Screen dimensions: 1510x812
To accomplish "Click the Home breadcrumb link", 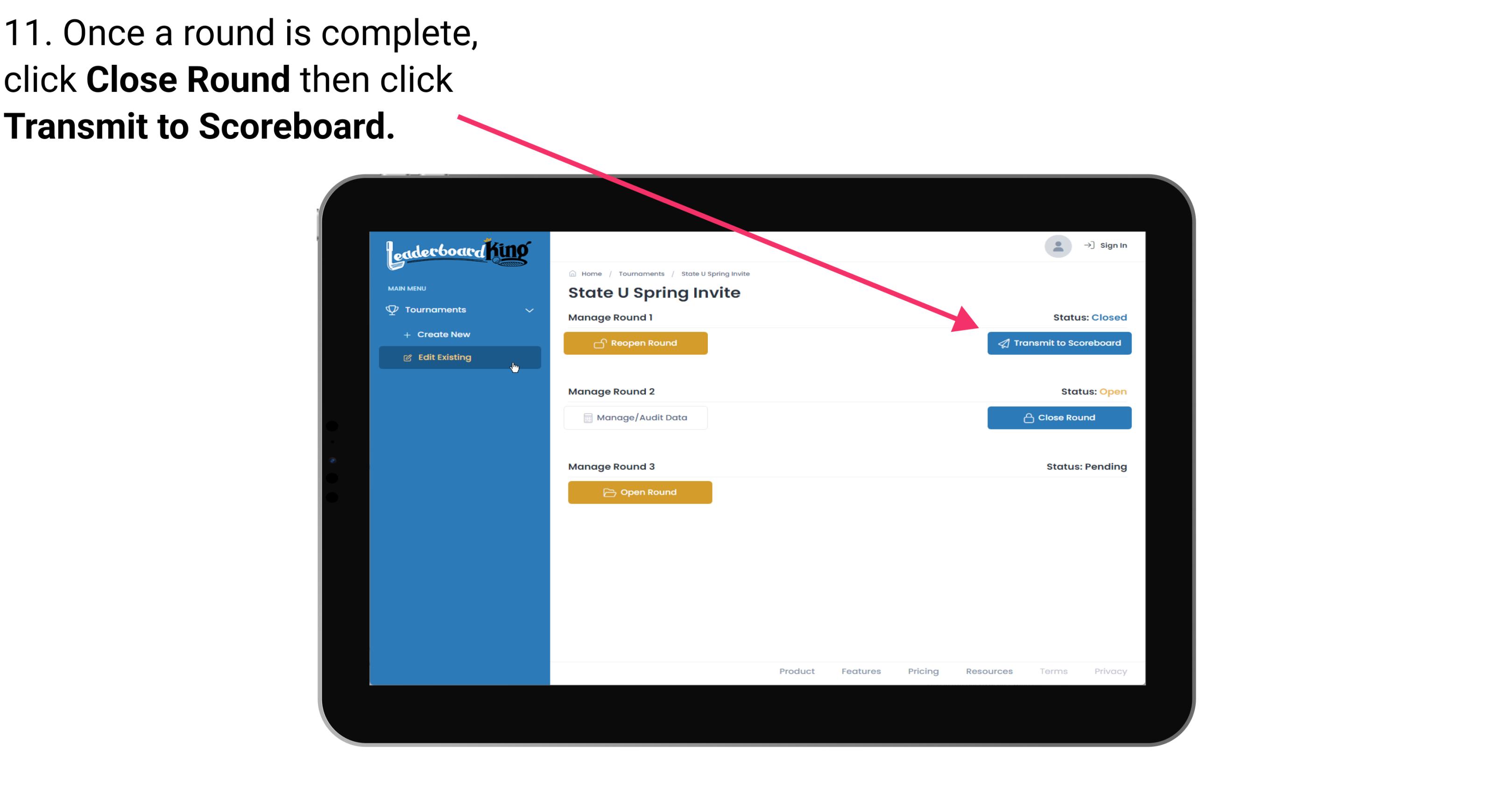I will point(590,273).
